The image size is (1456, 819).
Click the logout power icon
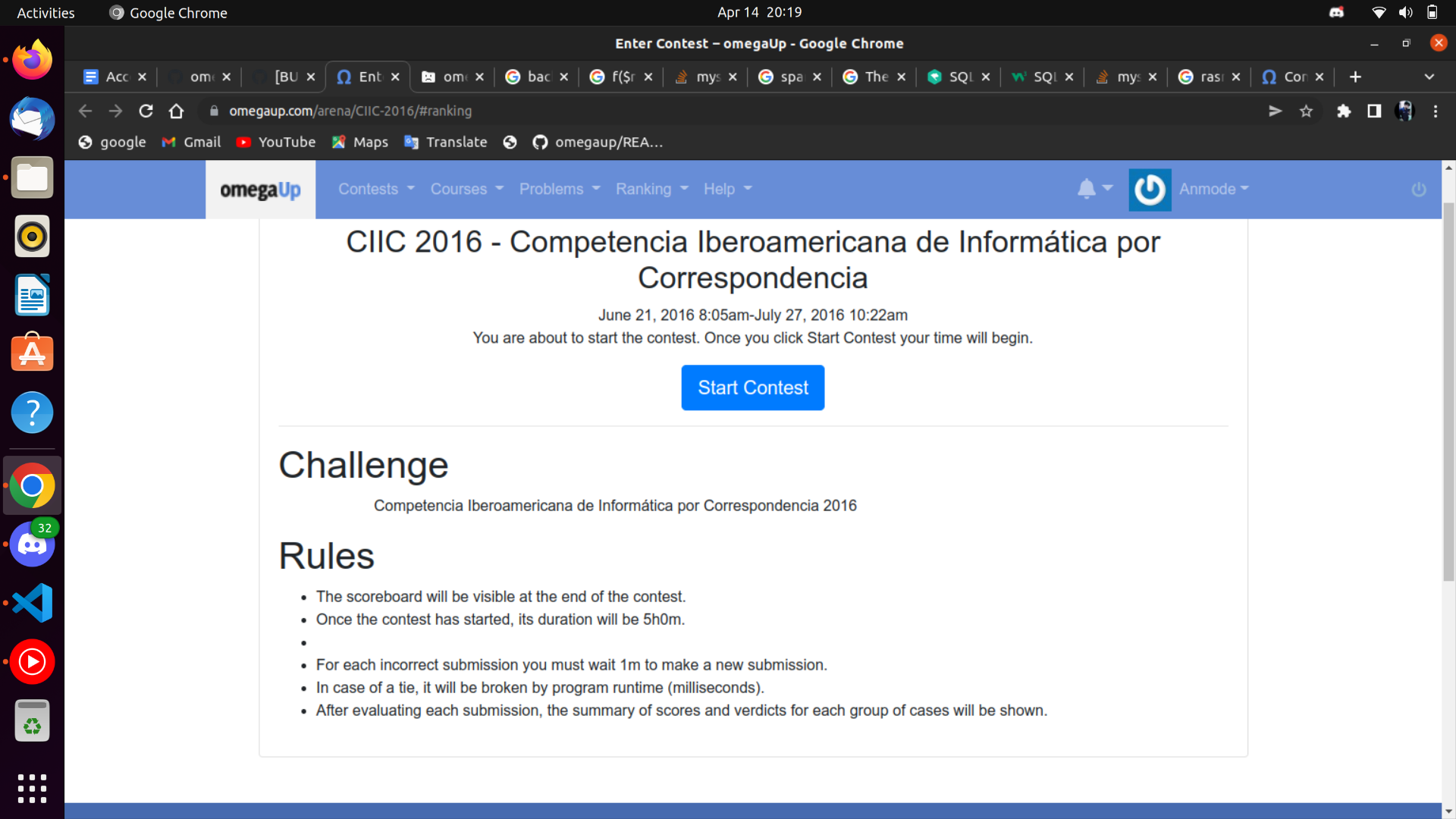coord(1418,190)
